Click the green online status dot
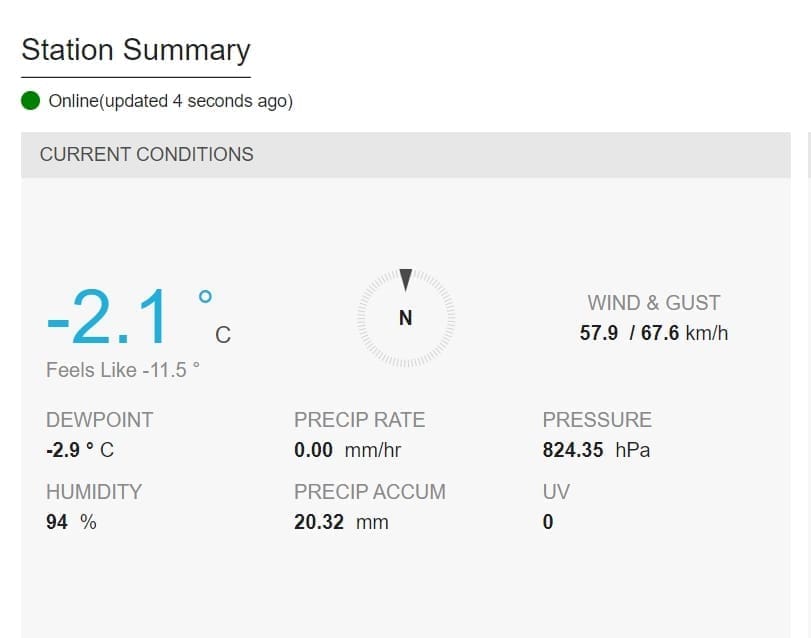 [30, 101]
